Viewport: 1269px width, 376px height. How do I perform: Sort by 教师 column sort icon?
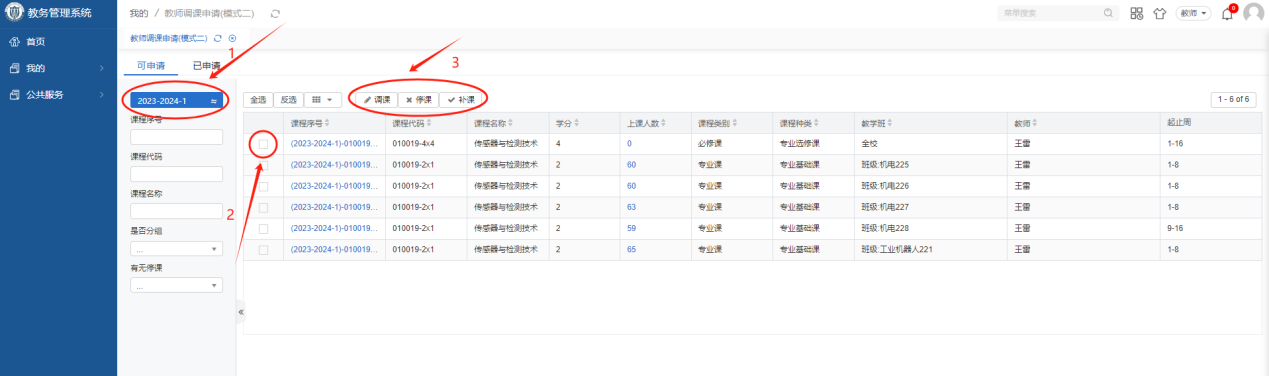pos(1036,123)
